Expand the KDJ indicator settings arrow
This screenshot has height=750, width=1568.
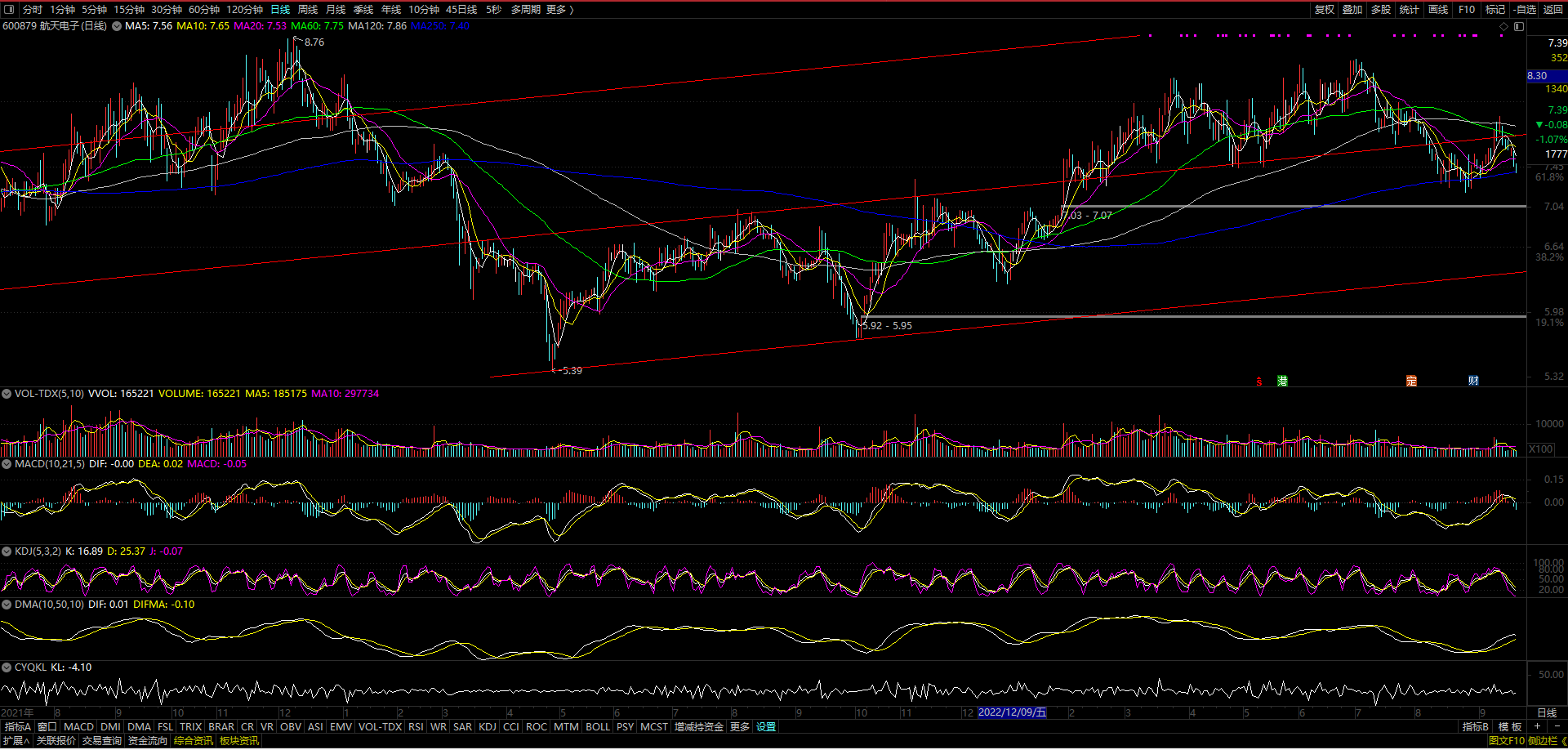click(x=7, y=551)
